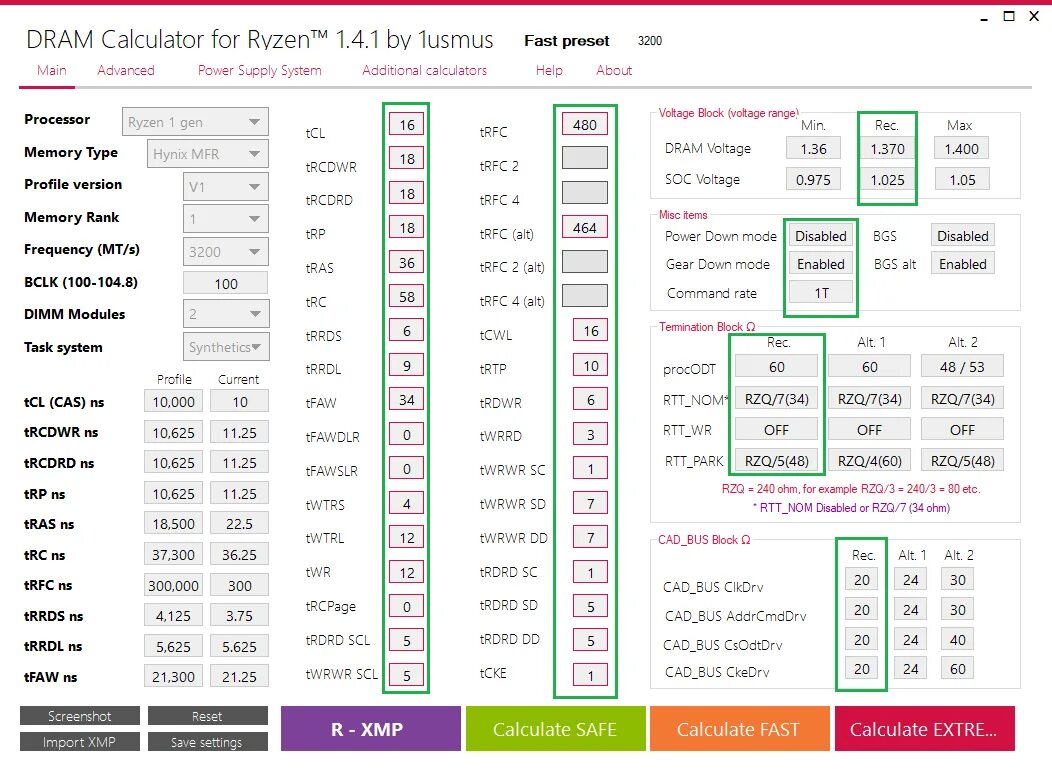Click the tRFC input showing 480
1052x771 pixels.
tap(586, 124)
